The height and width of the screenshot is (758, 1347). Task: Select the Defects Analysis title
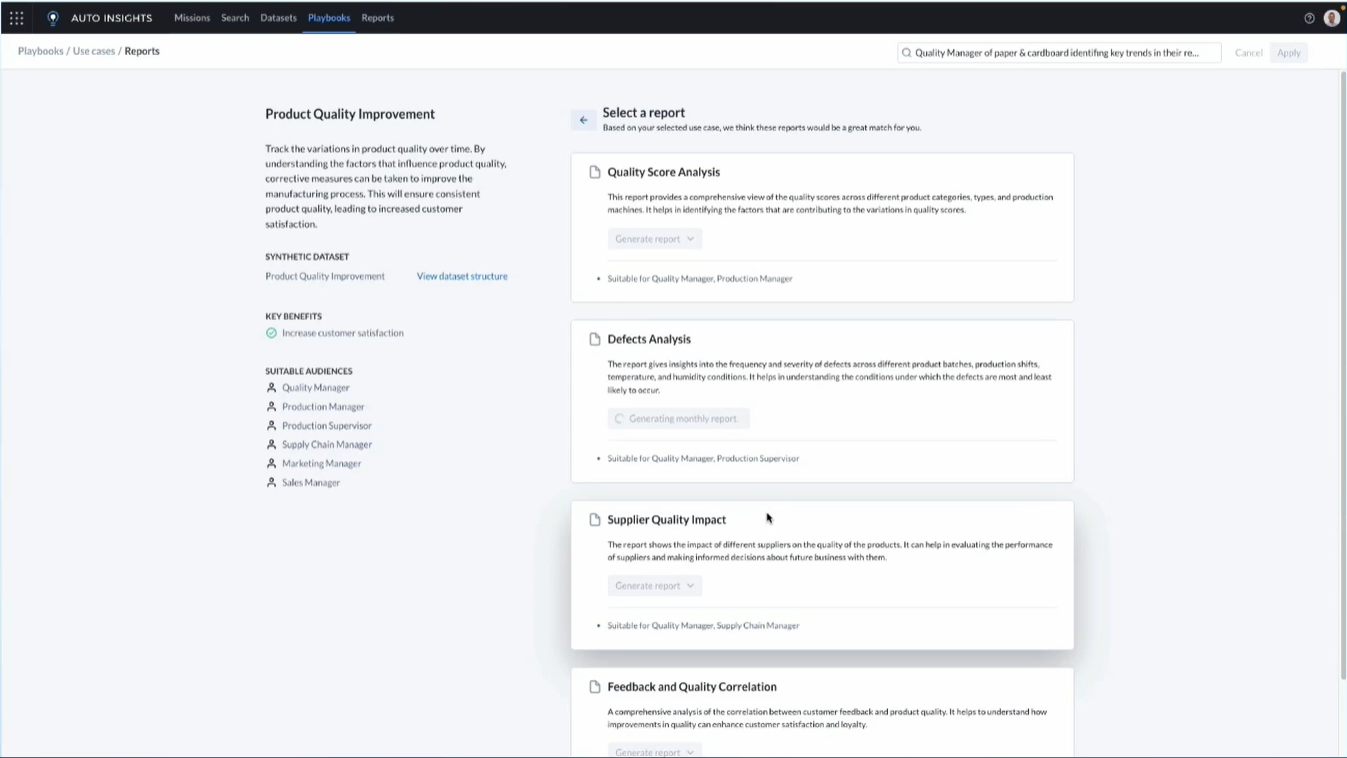click(x=649, y=339)
